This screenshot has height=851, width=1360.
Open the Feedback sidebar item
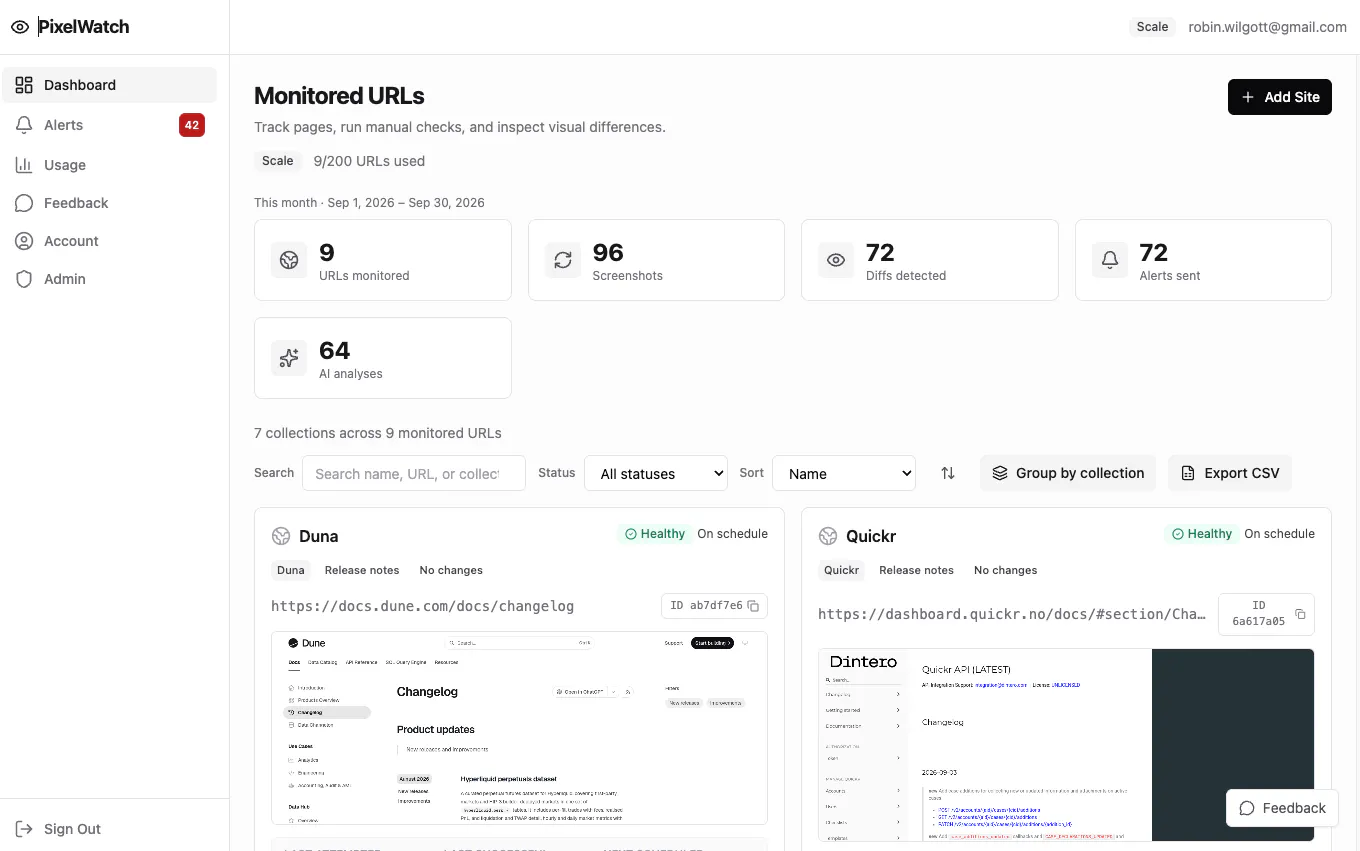click(x=109, y=203)
